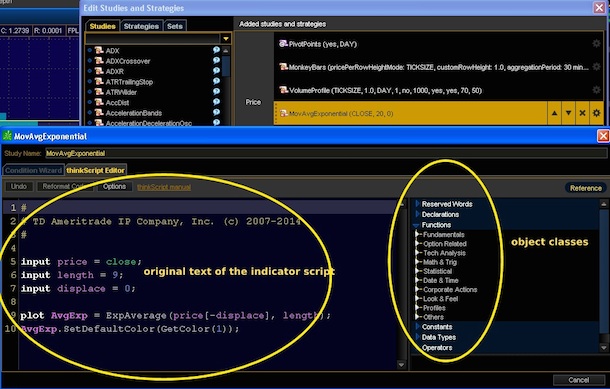Select Date & Time in functions tree

click(441, 280)
